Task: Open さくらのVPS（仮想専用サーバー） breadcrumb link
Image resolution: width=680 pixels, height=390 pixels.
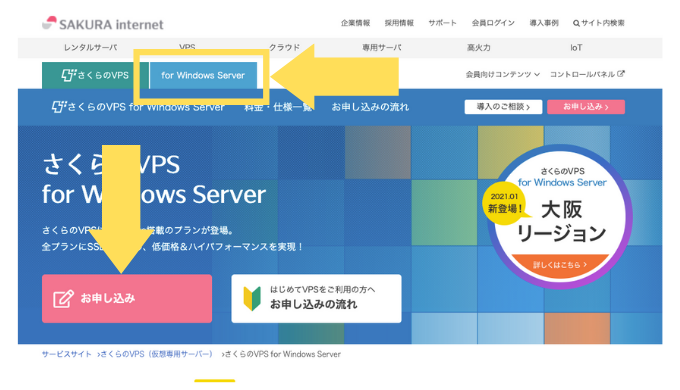Action: [x=157, y=354]
